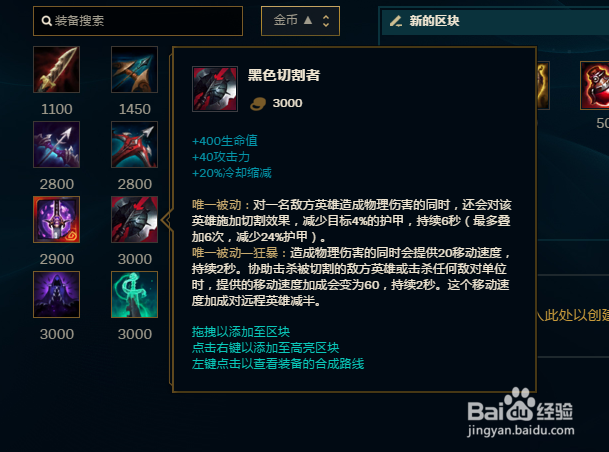Screen dimensions: 609x452
Task: Choose the hooded purple figure item
Action: (x=56, y=294)
